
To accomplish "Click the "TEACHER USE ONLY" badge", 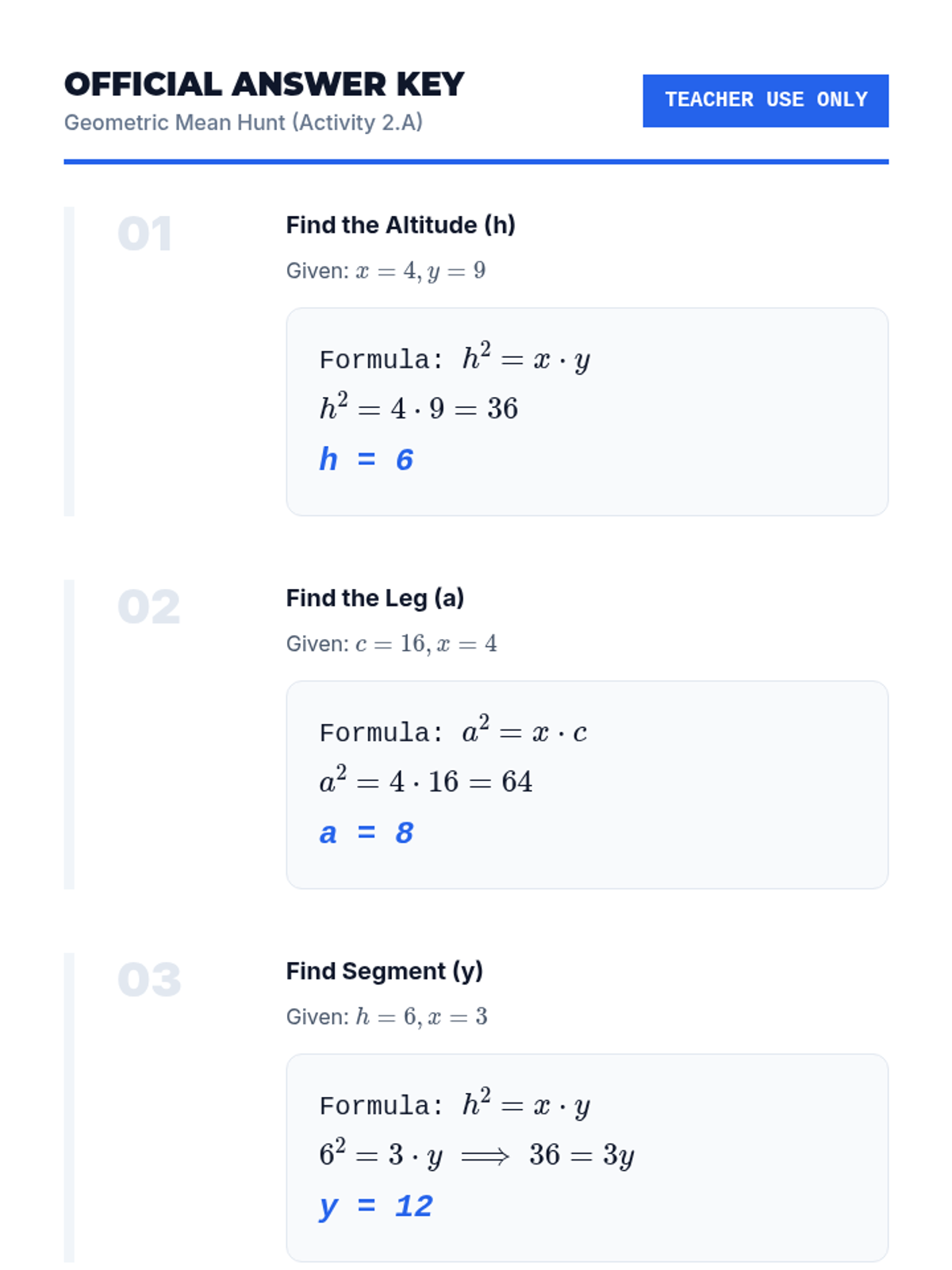I will coord(766,100).
